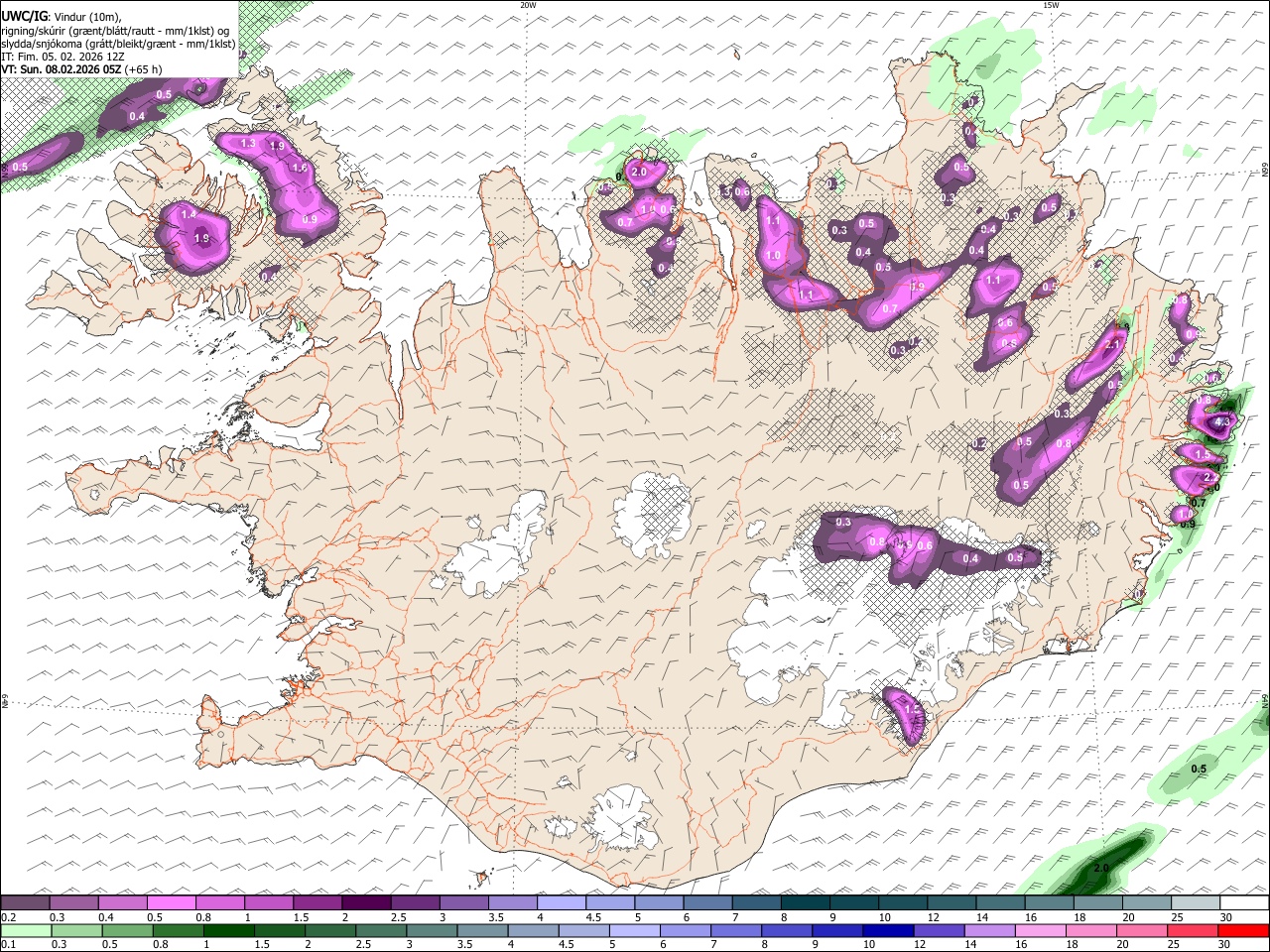Select upper legend swatch between 25 and 30

[x=1196, y=903]
